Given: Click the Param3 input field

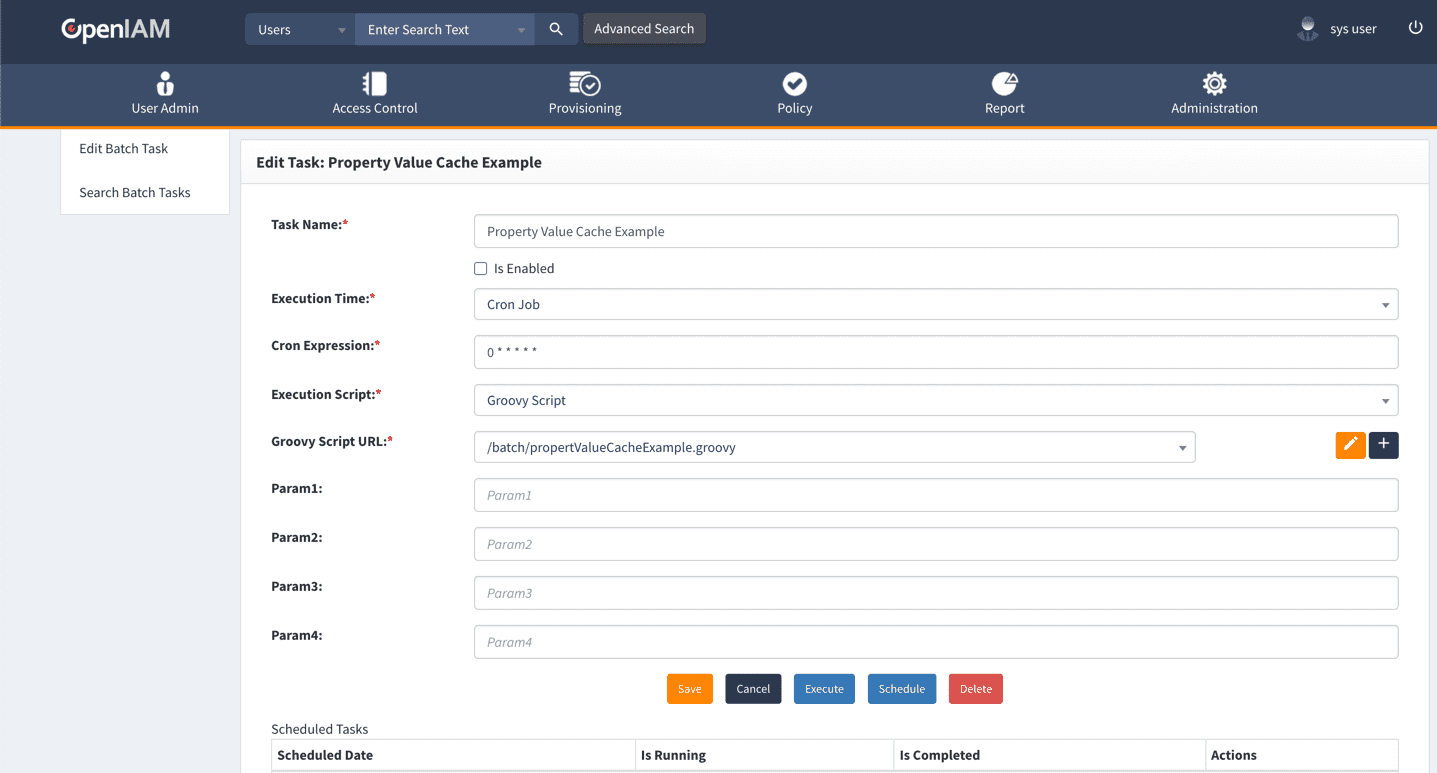Looking at the screenshot, I should pyautogui.click(x=936, y=593).
